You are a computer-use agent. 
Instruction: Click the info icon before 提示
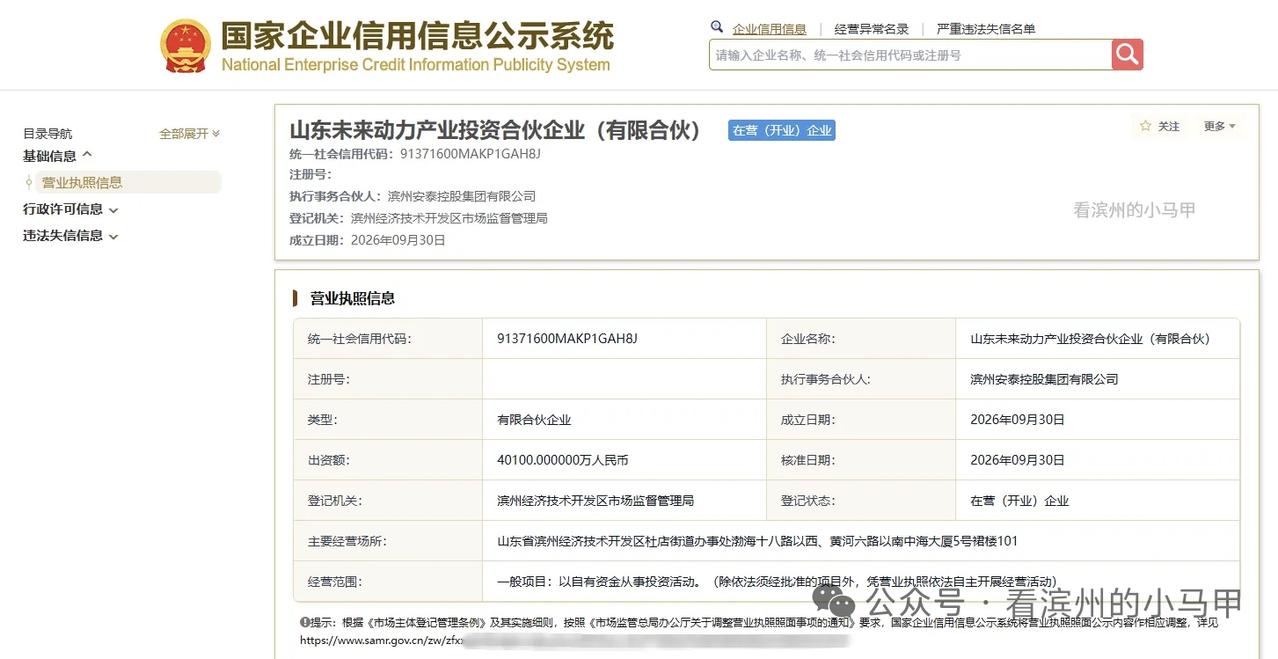pos(304,622)
